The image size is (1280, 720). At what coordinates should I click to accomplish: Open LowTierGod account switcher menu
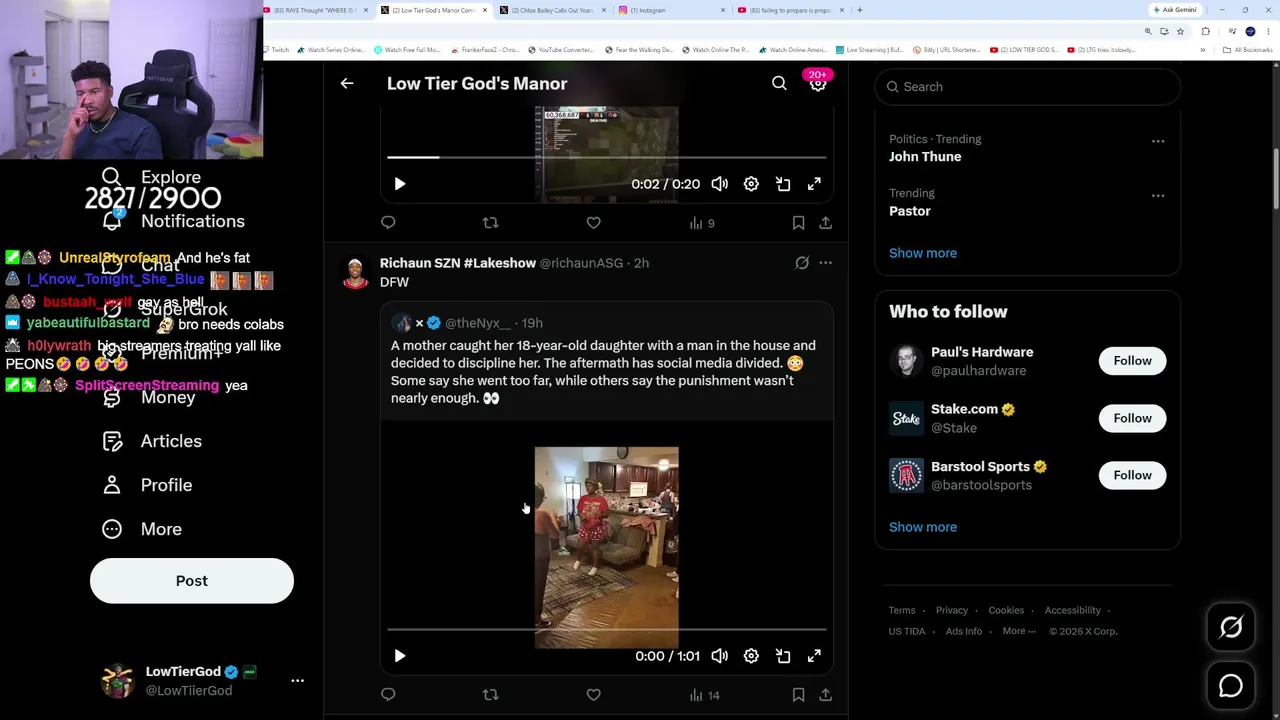coord(202,681)
